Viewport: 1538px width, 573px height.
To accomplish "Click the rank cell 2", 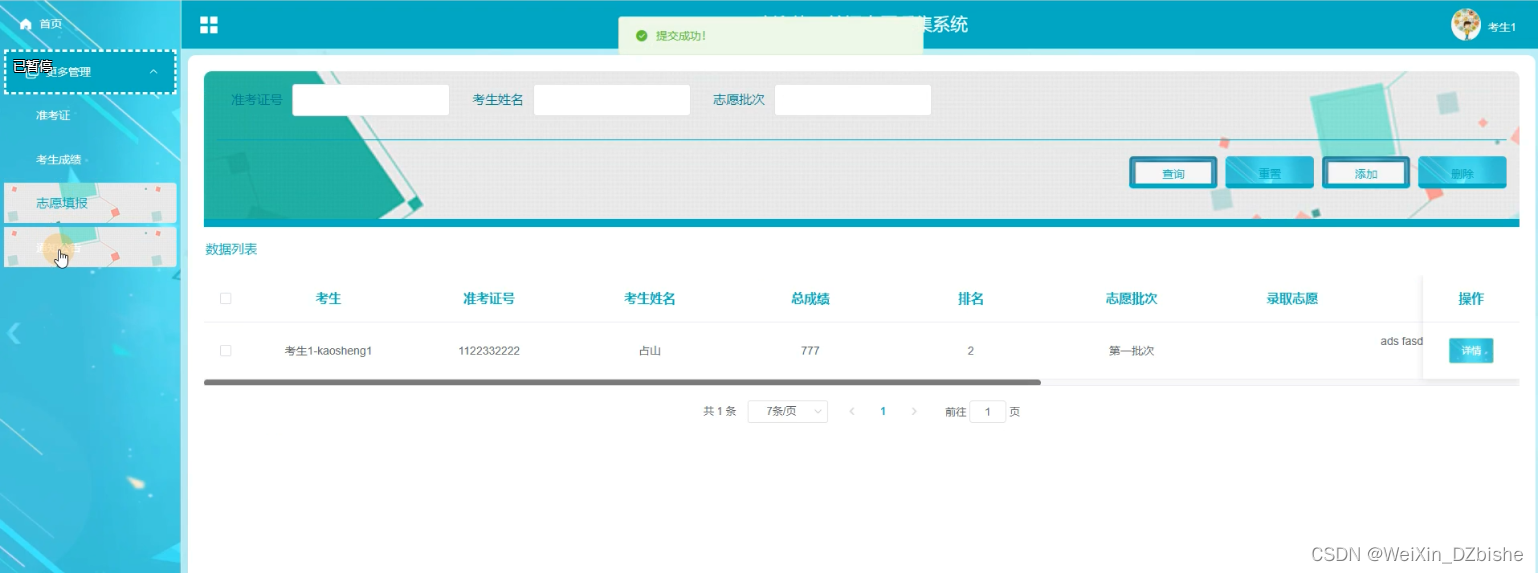I will [x=971, y=351].
